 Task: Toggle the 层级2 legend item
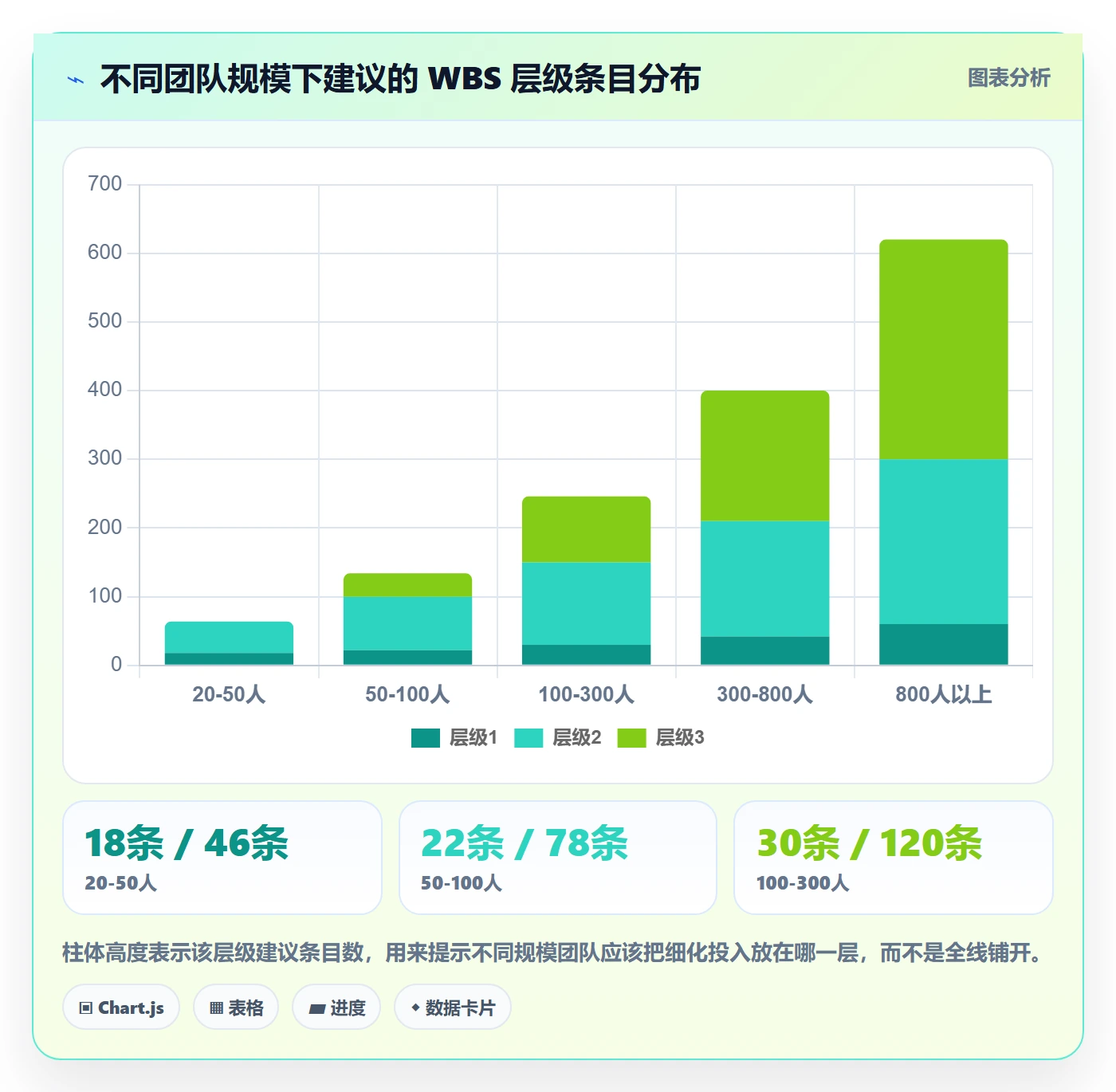pyautogui.click(x=558, y=738)
